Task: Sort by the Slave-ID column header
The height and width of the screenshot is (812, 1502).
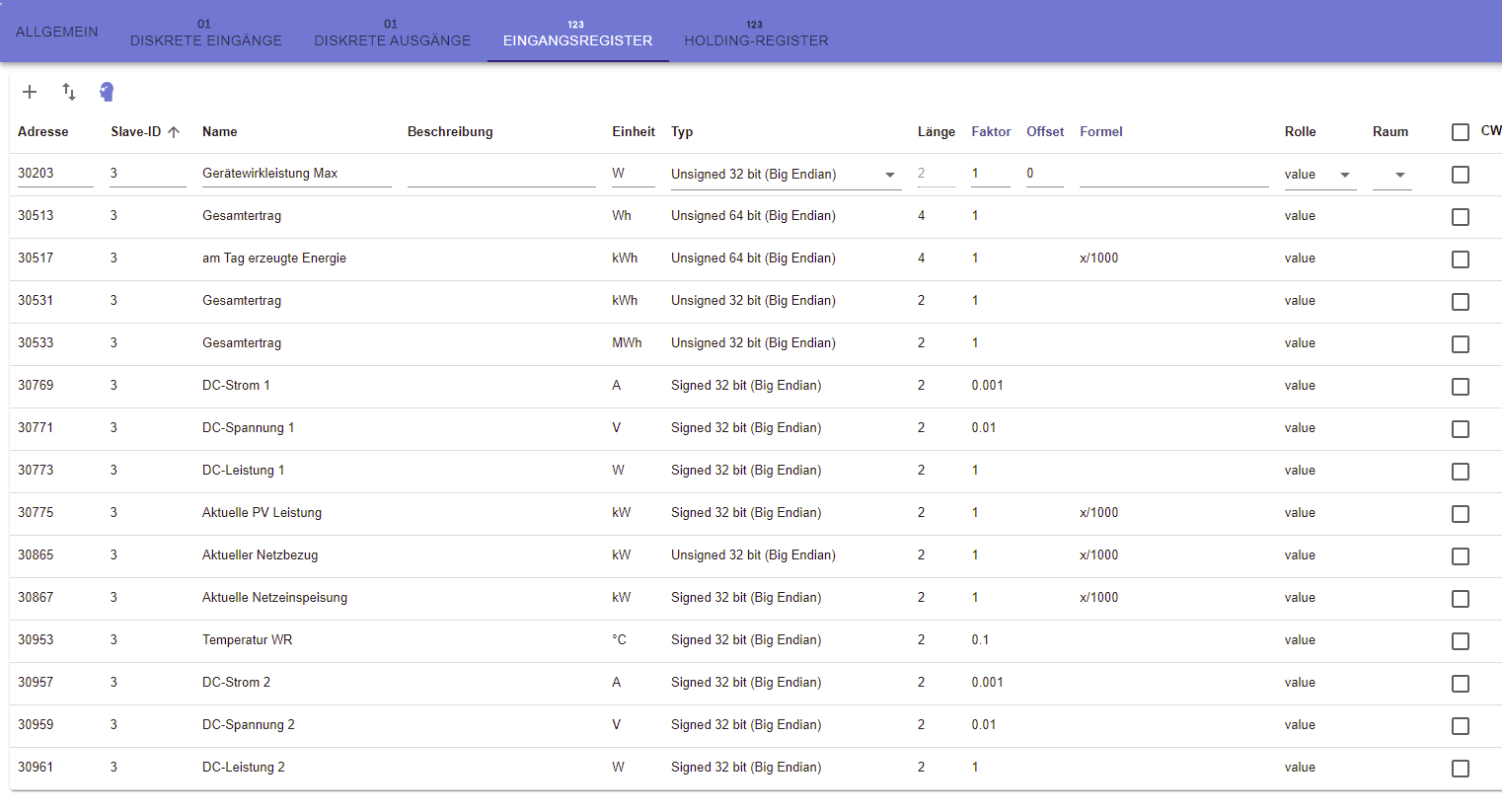Action: coord(136,132)
